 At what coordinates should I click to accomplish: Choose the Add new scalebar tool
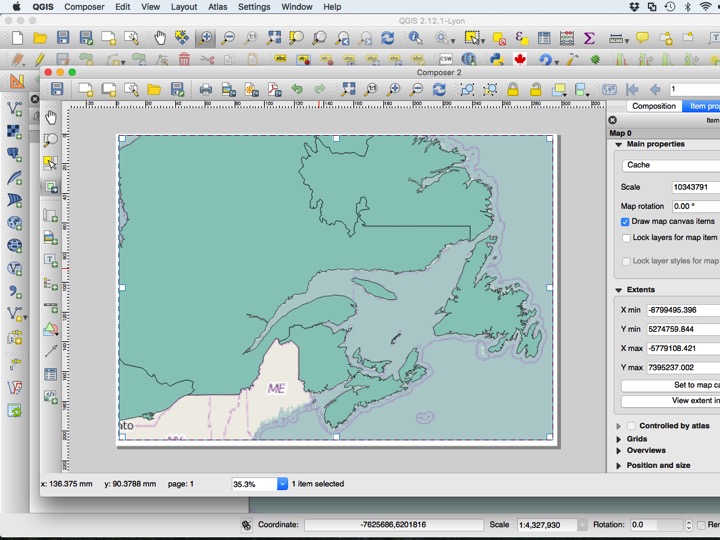51,307
